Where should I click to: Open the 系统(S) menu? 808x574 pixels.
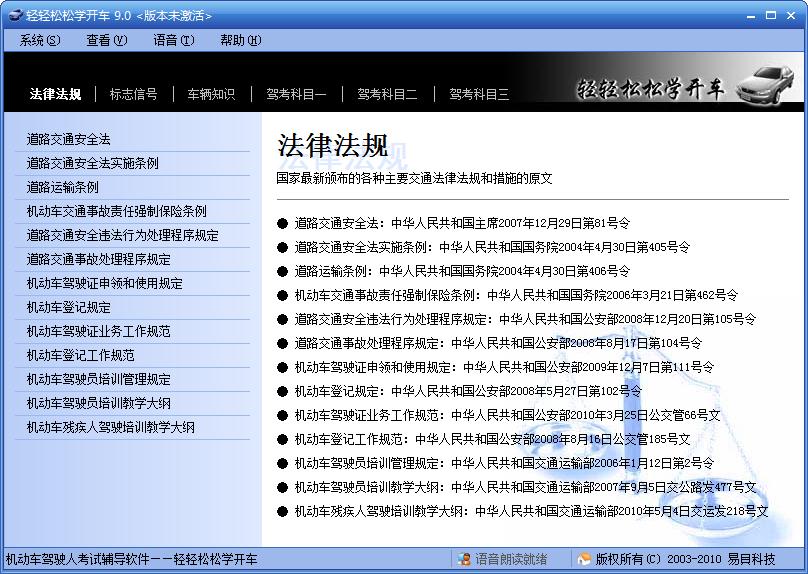(x=40, y=40)
